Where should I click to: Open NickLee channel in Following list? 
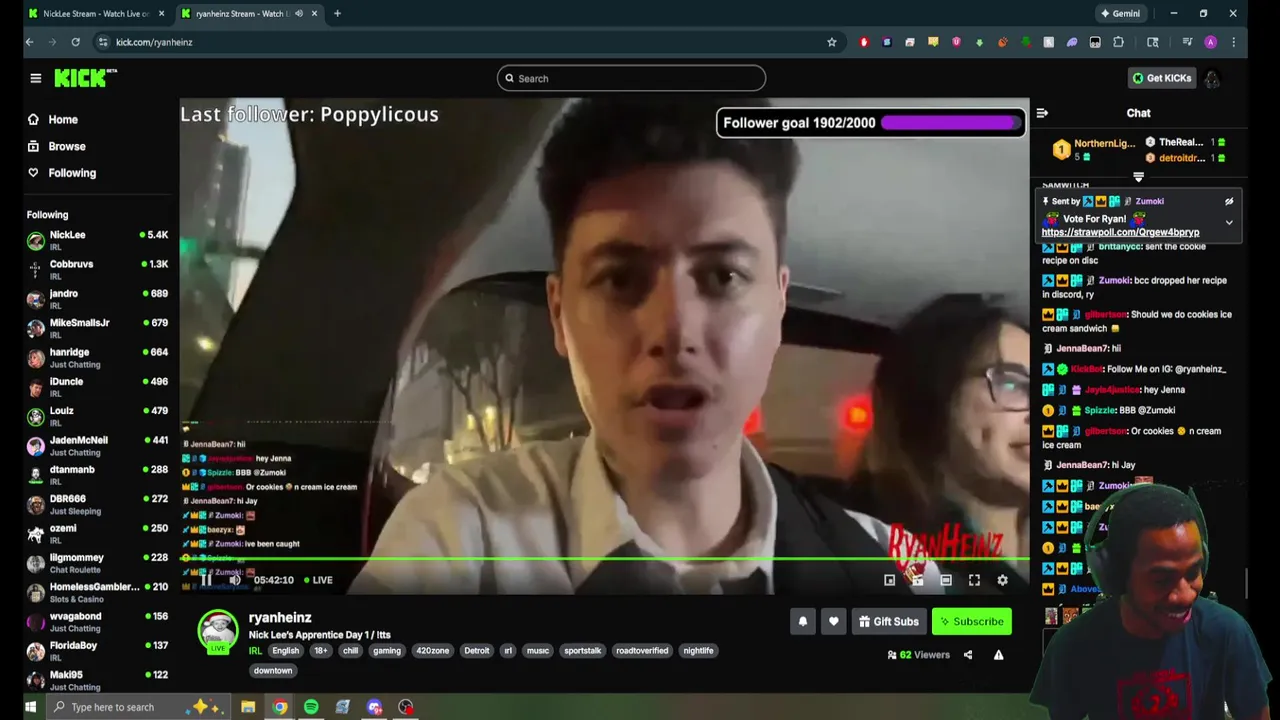coord(97,240)
